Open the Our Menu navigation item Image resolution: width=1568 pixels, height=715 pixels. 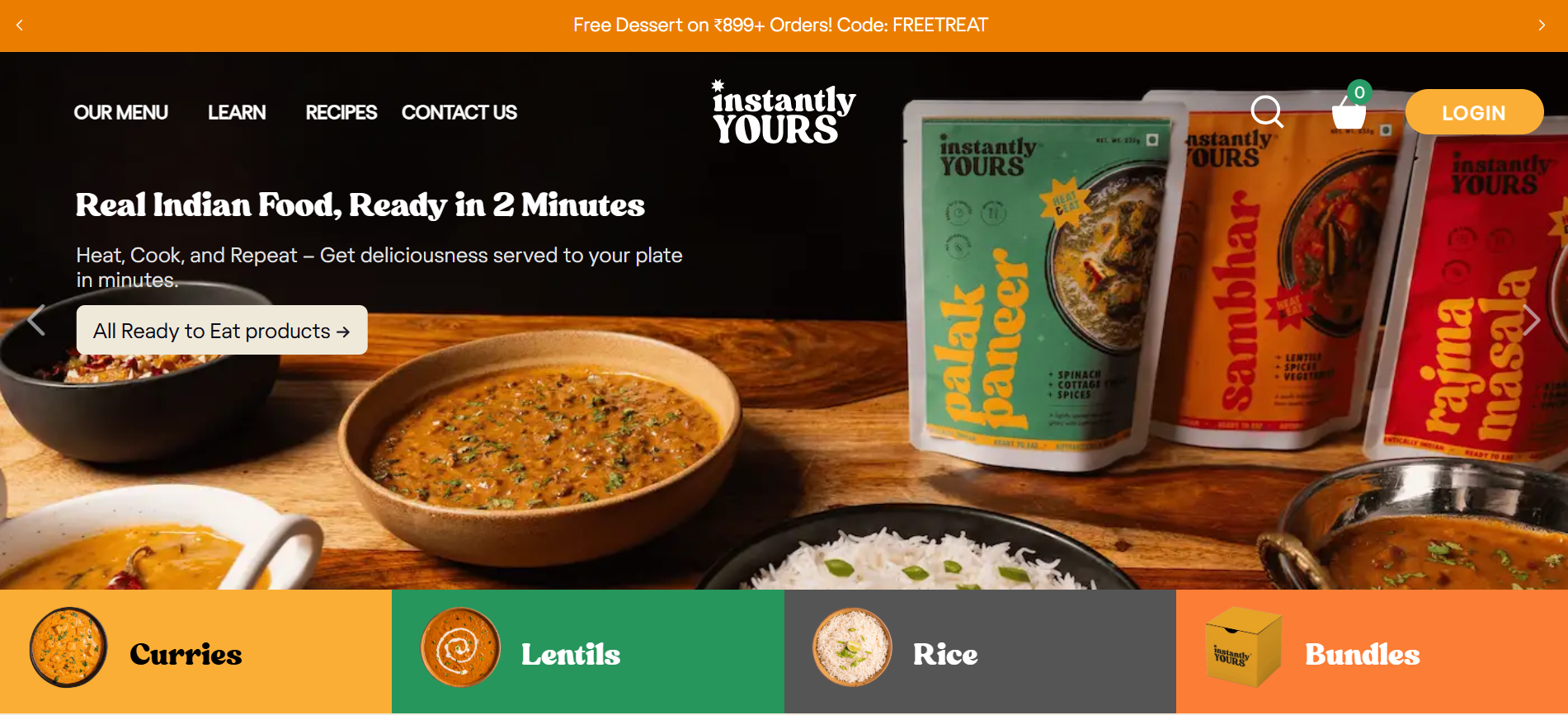121,112
